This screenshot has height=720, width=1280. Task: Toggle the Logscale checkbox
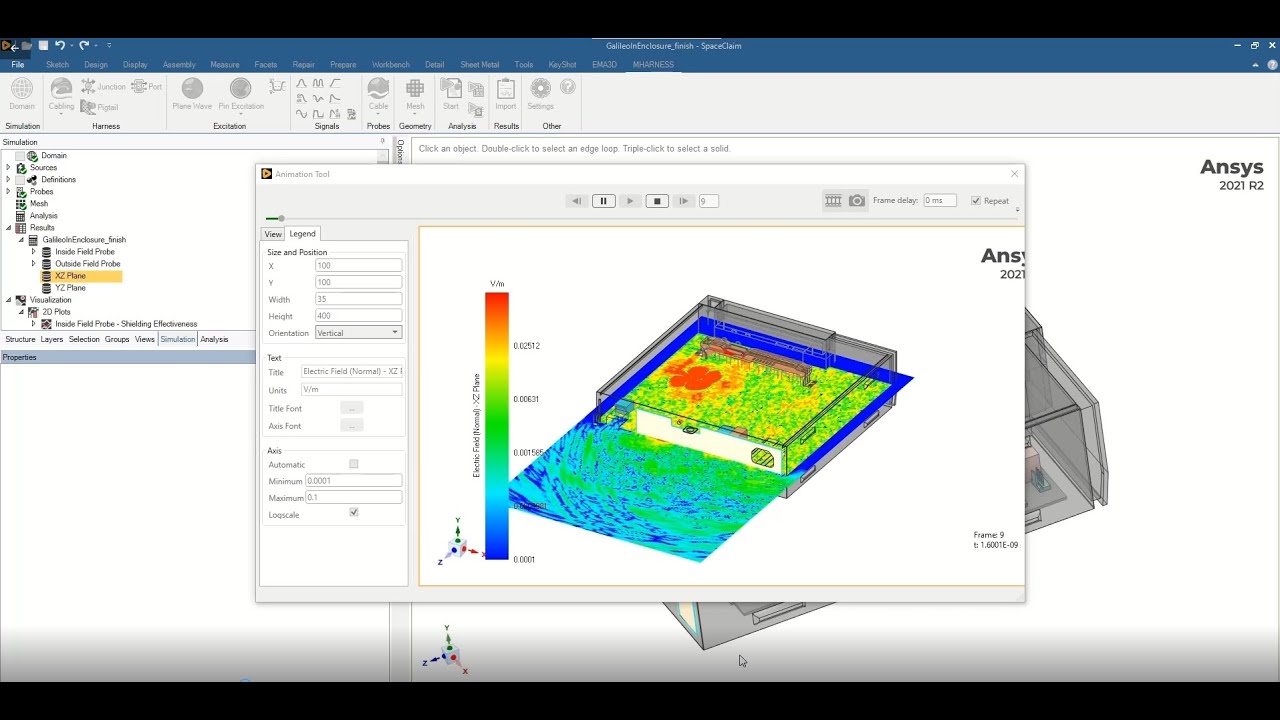tap(354, 512)
